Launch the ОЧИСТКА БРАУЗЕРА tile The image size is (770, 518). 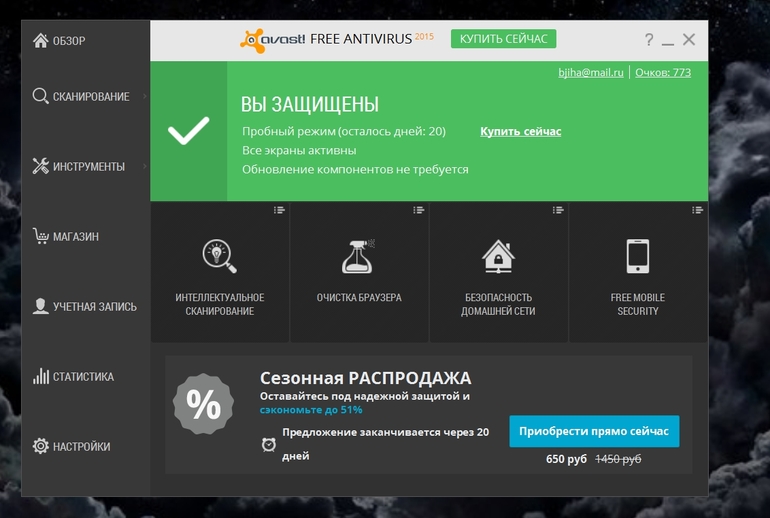point(359,272)
